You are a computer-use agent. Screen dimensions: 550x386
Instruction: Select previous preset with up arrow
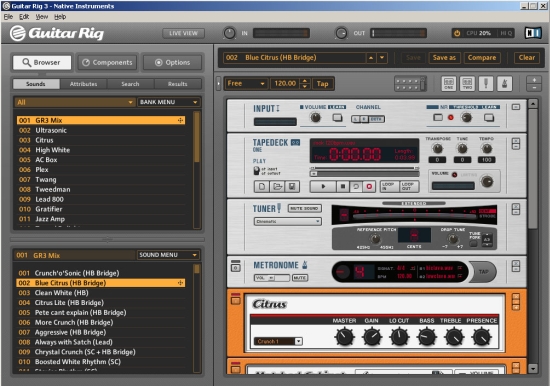click(x=371, y=58)
